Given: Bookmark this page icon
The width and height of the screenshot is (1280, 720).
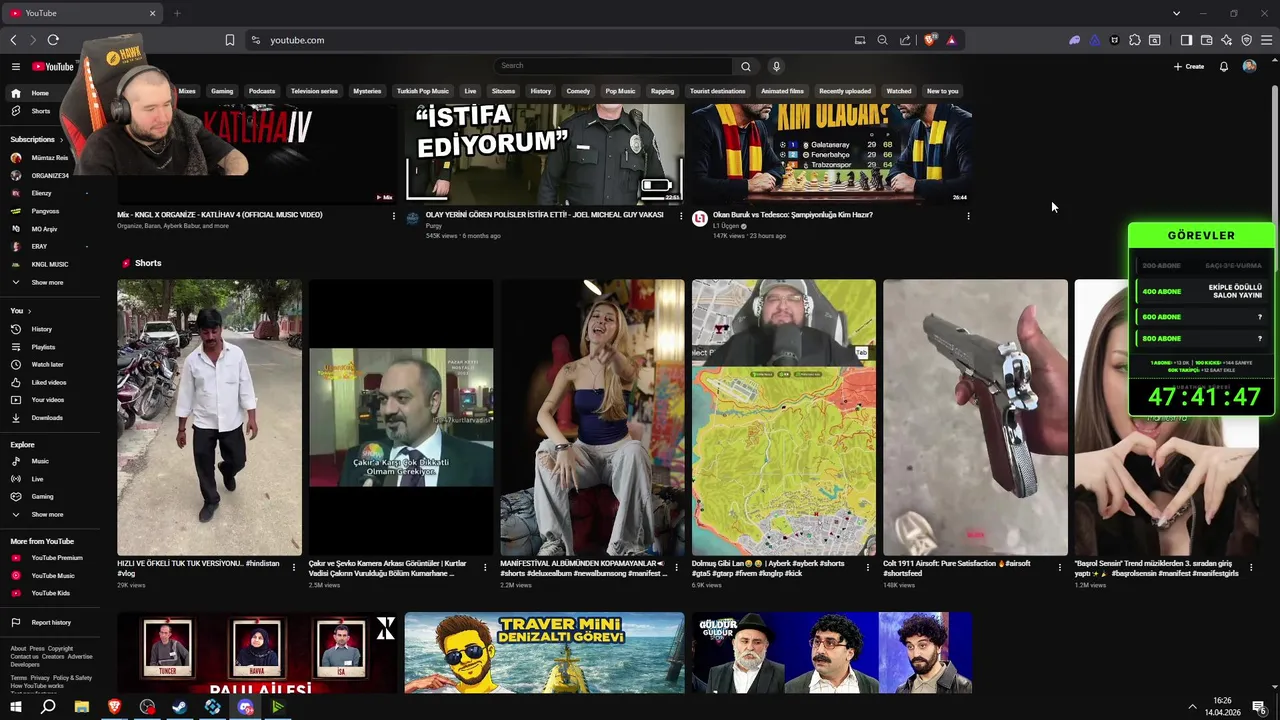Looking at the screenshot, I should (x=230, y=40).
